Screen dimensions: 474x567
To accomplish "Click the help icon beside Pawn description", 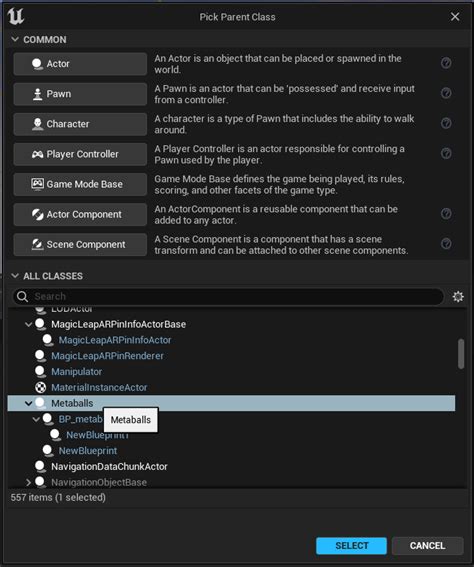I will point(446,93).
